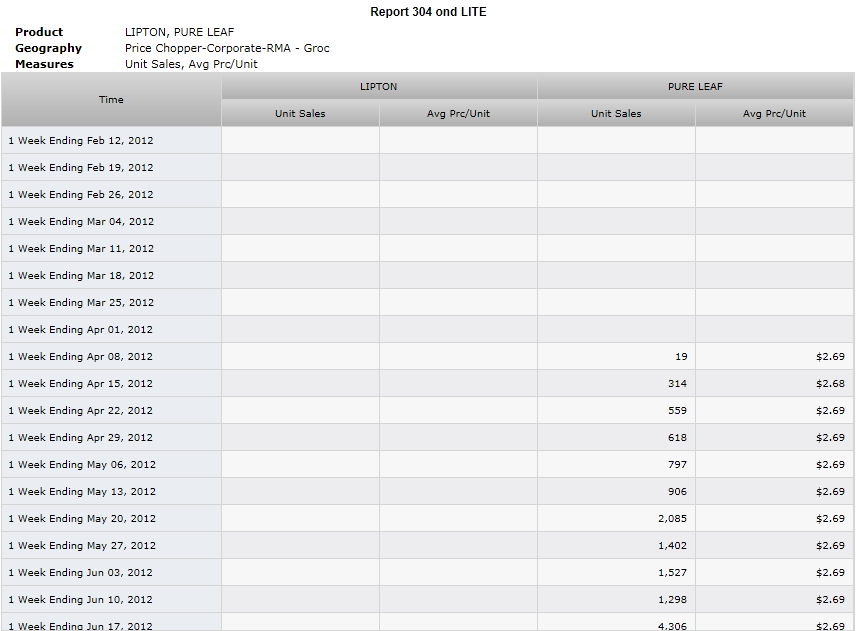Select Pure Leaf unit sales value "559"
This screenshot has height=631, width=856.
pyautogui.click(x=677, y=410)
